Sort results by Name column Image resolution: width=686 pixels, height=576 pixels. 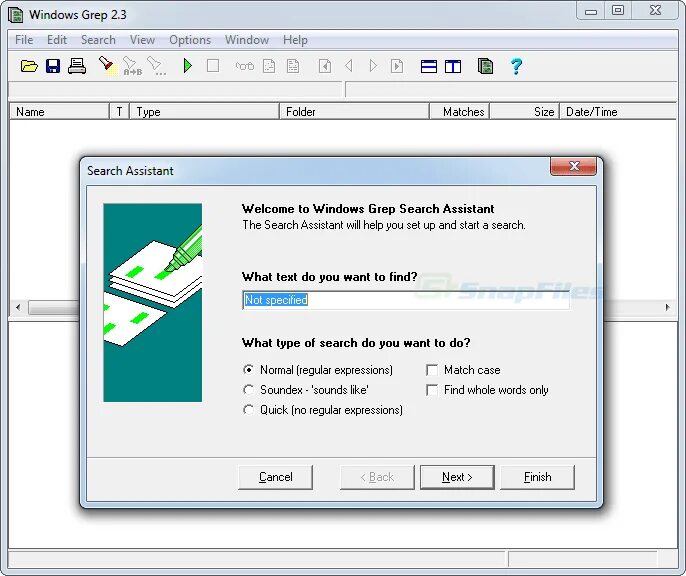pos(60,112)
